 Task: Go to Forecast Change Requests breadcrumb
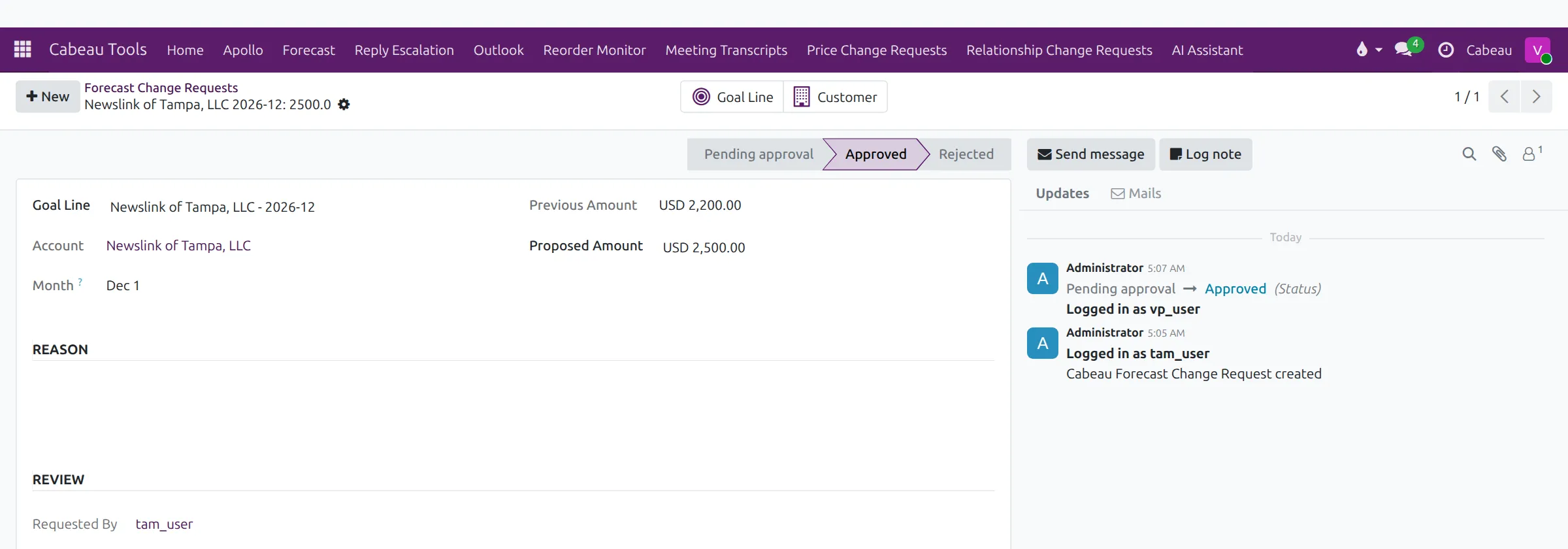[161, 88]
